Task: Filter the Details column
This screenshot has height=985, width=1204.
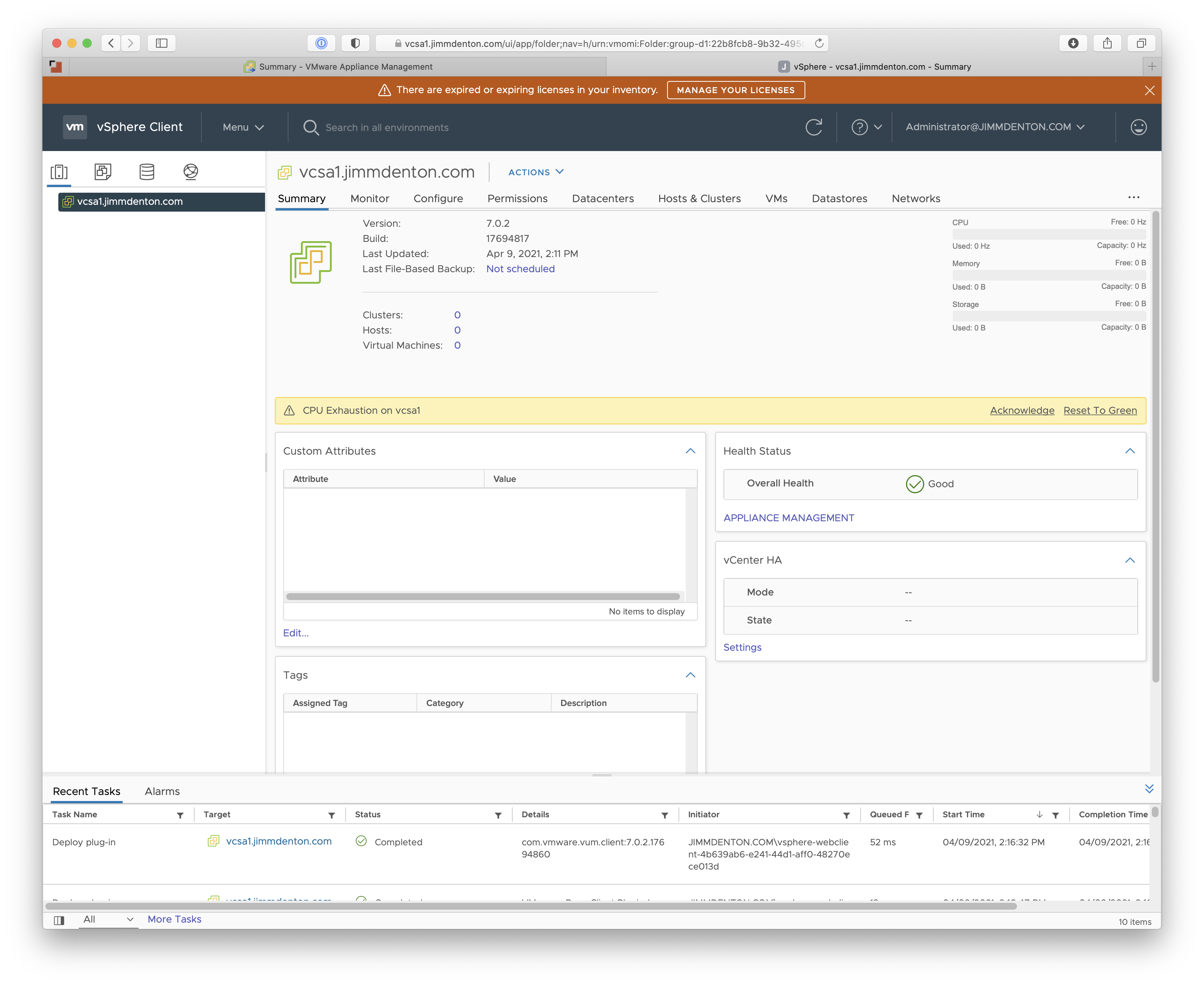Action: click(x=664, y=815)
